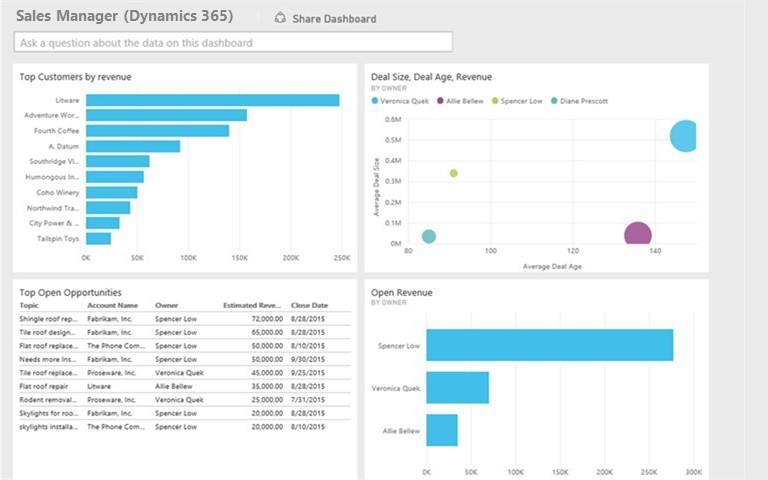Click the Spencer Low legend color dot
The width and height of the screenshot is (768, 480).
(x=495, y=100)
